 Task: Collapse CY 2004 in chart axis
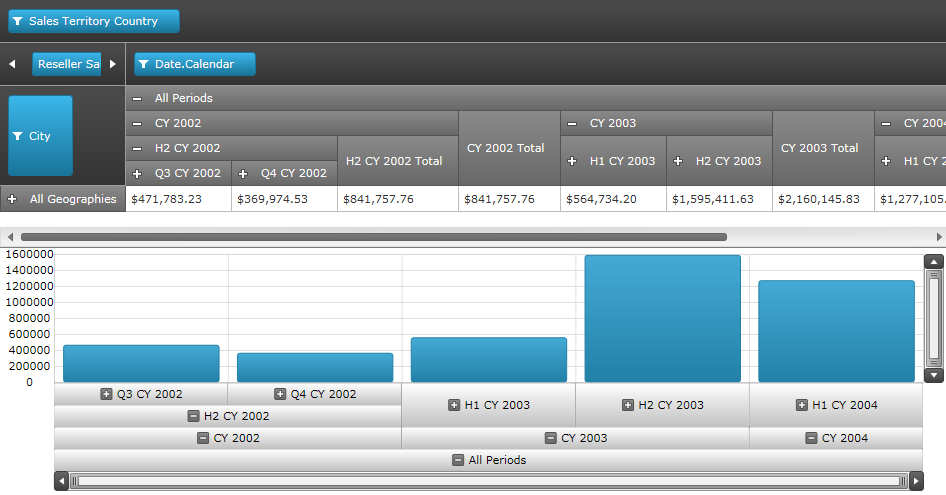[812, 438]
